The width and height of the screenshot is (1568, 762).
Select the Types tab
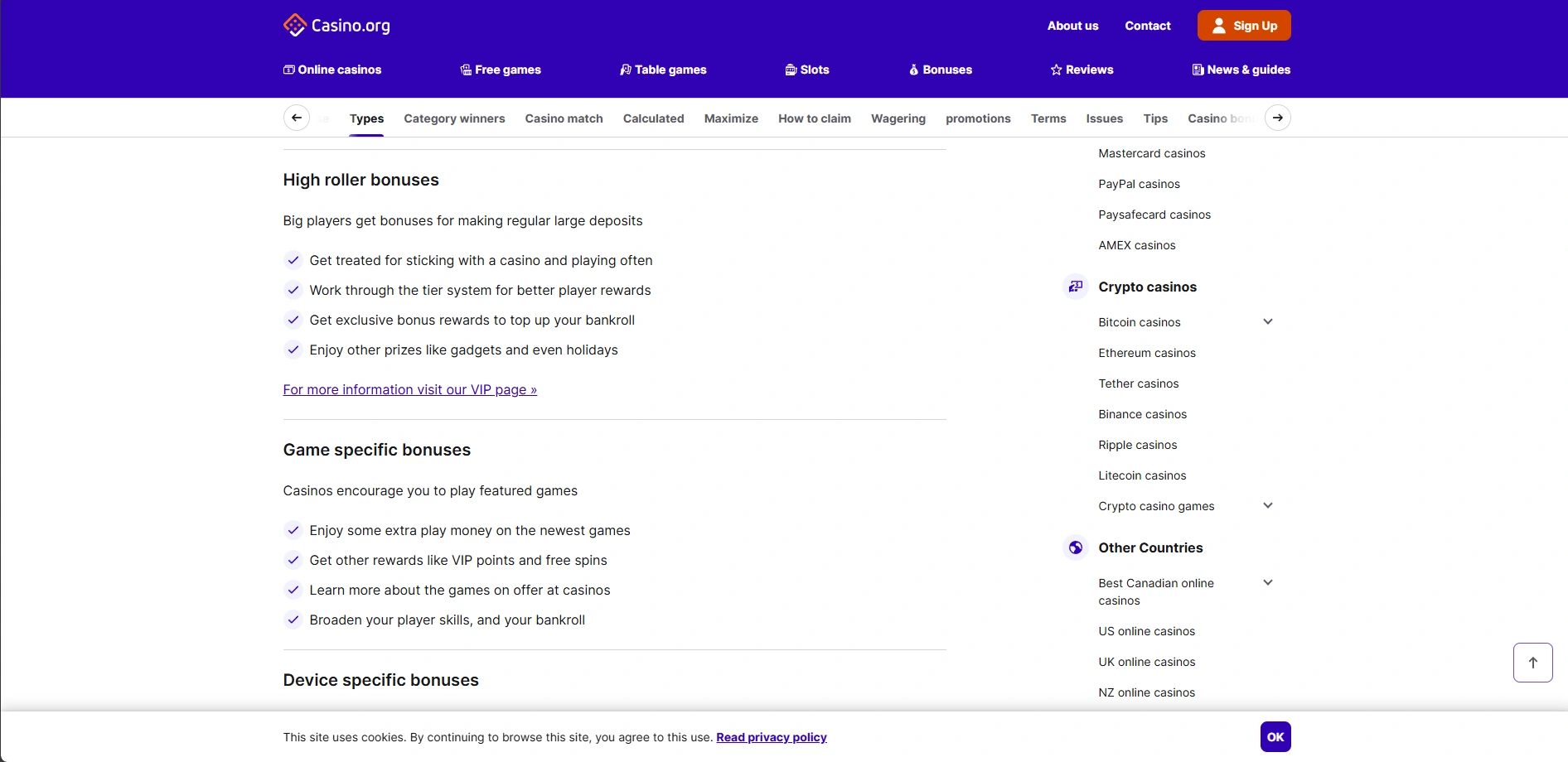coord(366,118)
